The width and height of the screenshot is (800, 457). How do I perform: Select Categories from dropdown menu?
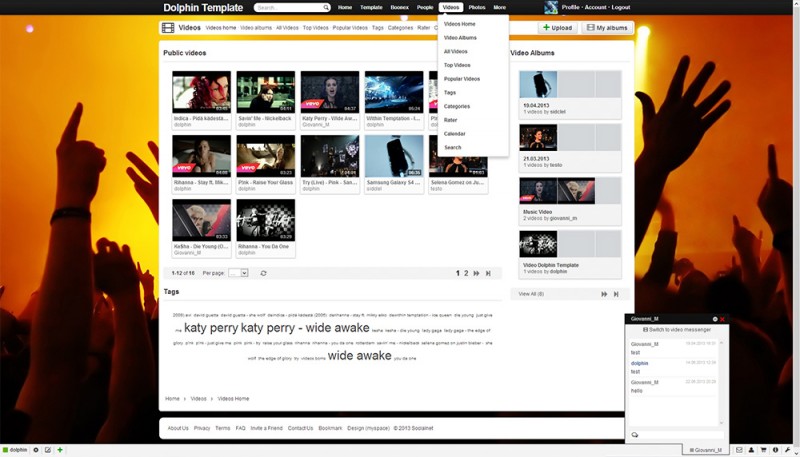click(x=457, y=107)
